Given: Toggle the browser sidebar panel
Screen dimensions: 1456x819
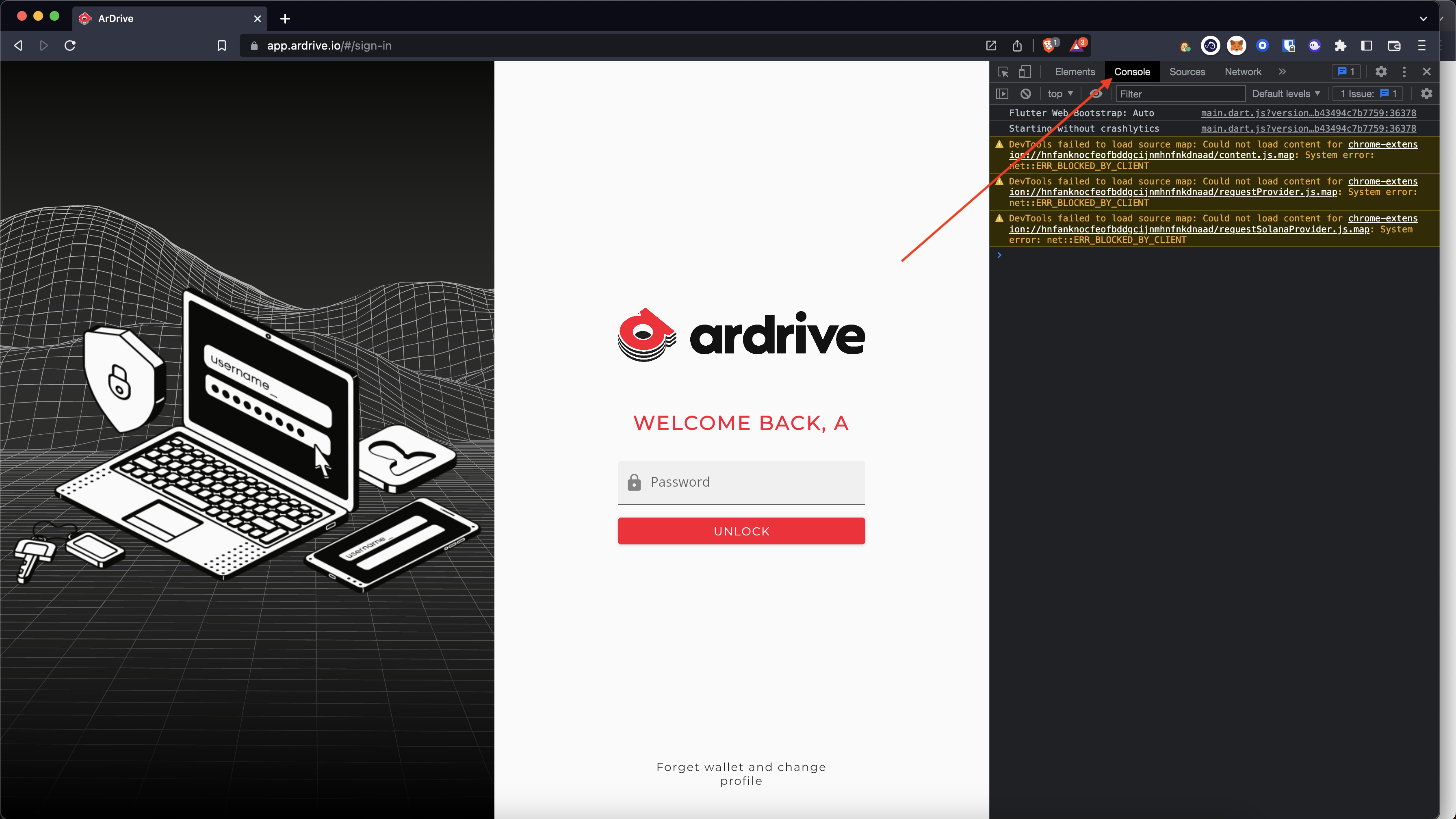Looking at the screenshot, I should click(1367, 46).
